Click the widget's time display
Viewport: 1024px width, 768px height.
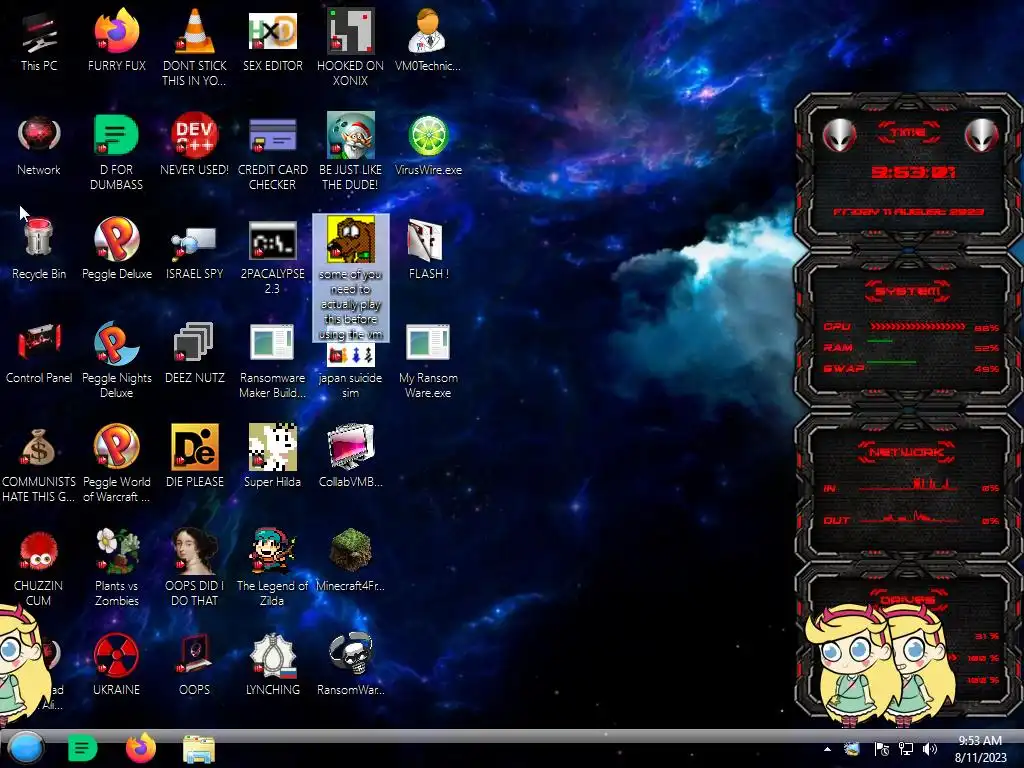click(913, 172)
